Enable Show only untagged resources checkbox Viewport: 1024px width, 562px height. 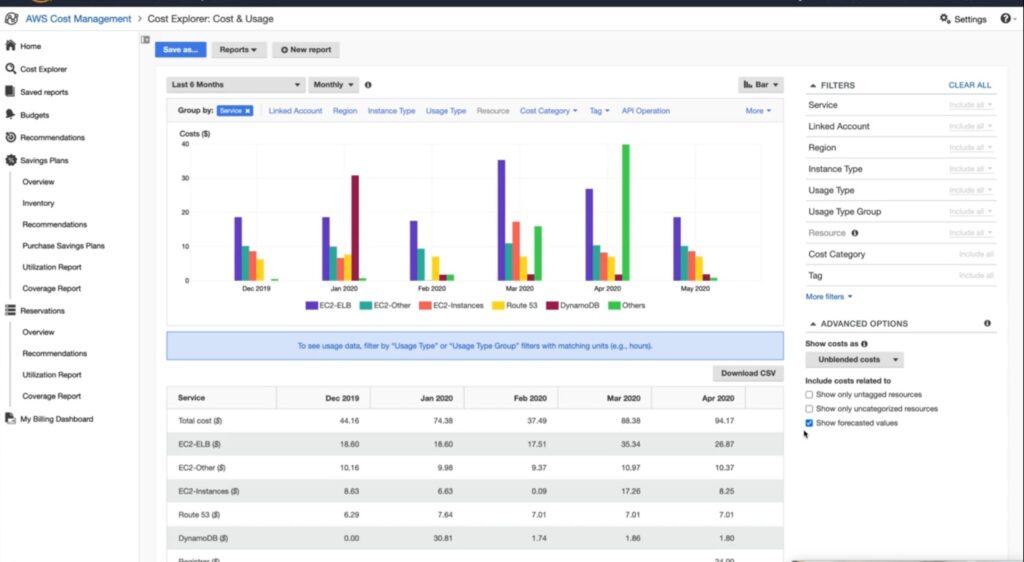click(809, 395)
